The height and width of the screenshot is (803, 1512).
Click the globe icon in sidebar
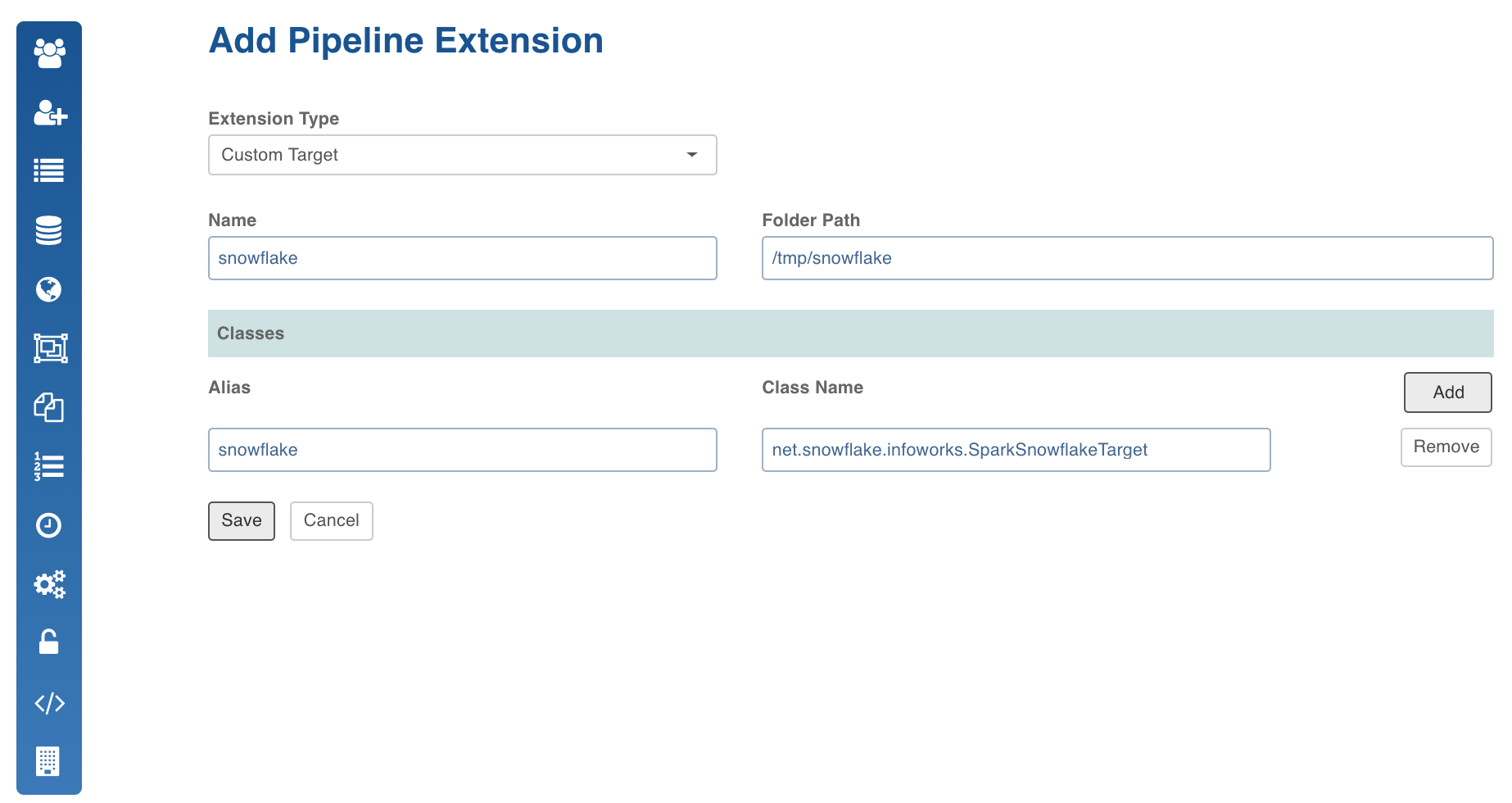click(x=49, y=289)
